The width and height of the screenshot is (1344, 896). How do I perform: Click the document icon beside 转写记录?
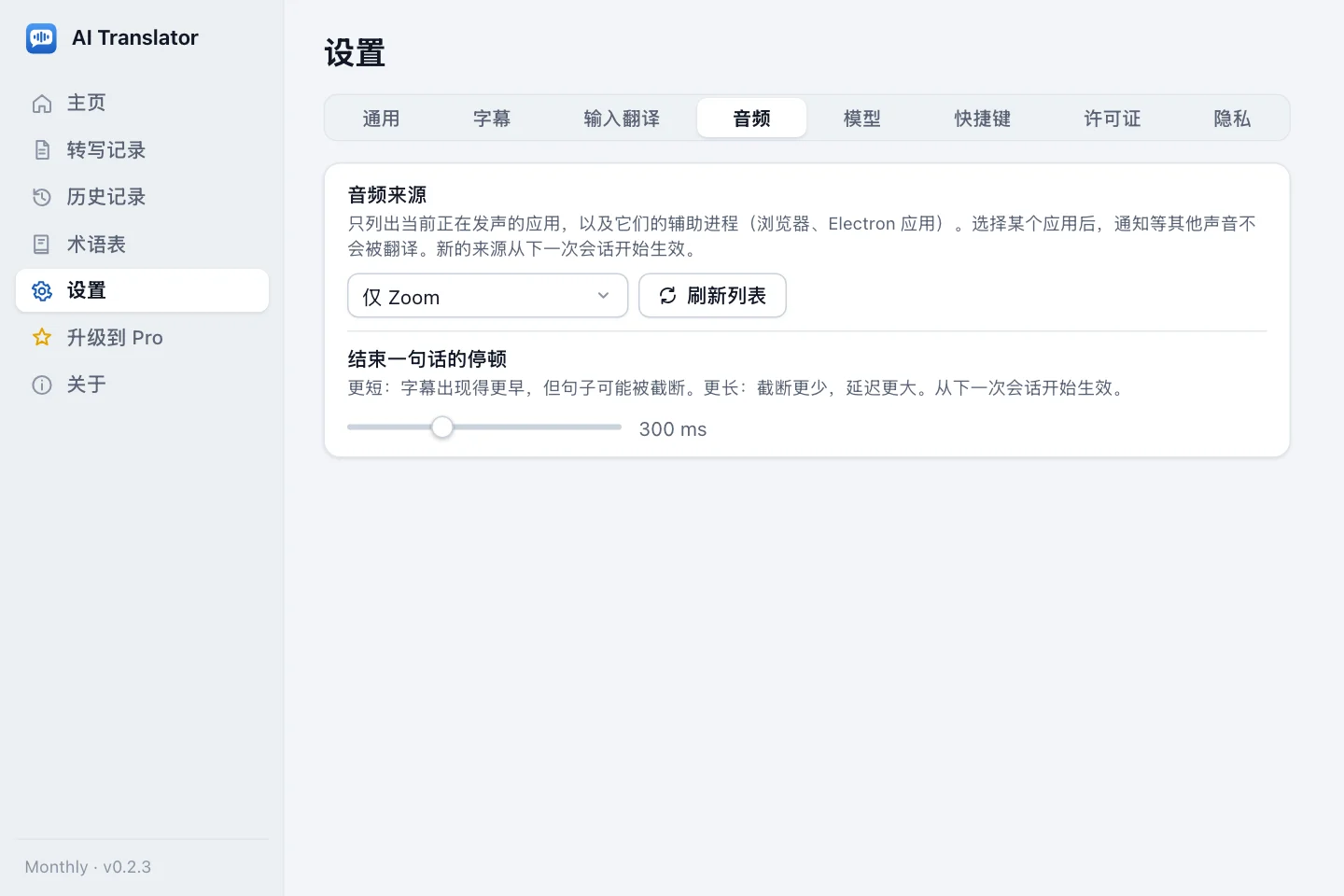tap(42, 150)
